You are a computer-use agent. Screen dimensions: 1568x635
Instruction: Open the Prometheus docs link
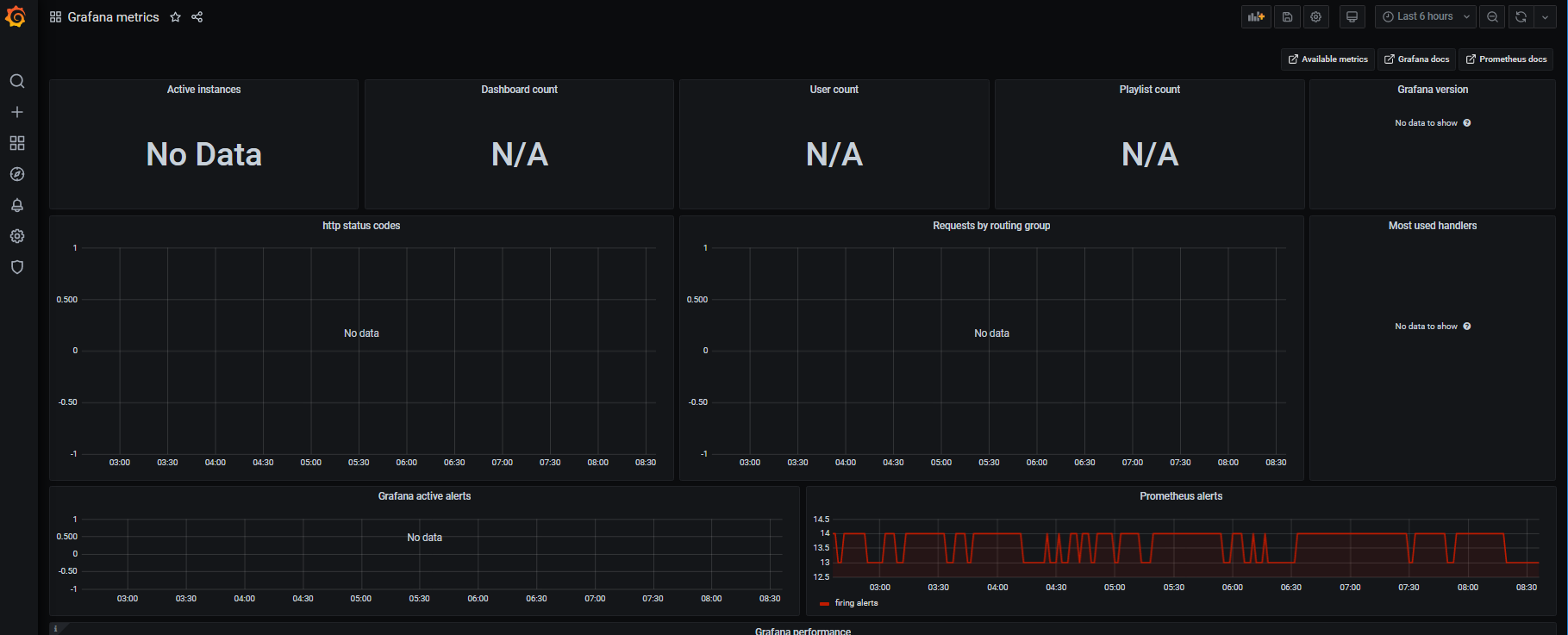(1506, 59)
